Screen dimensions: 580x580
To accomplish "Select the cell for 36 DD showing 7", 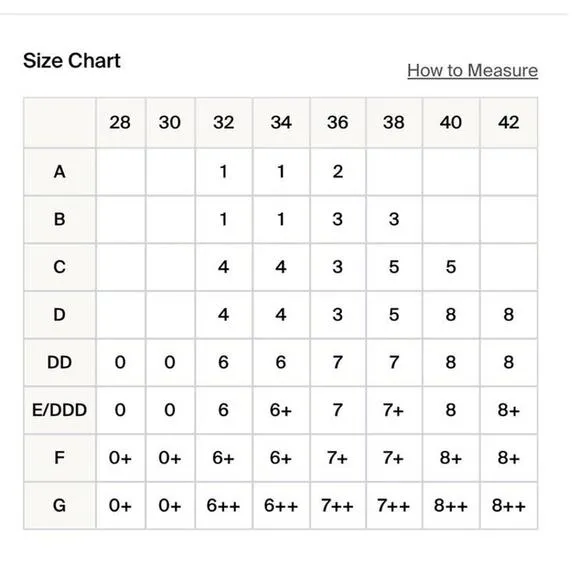I will (338, 362).
